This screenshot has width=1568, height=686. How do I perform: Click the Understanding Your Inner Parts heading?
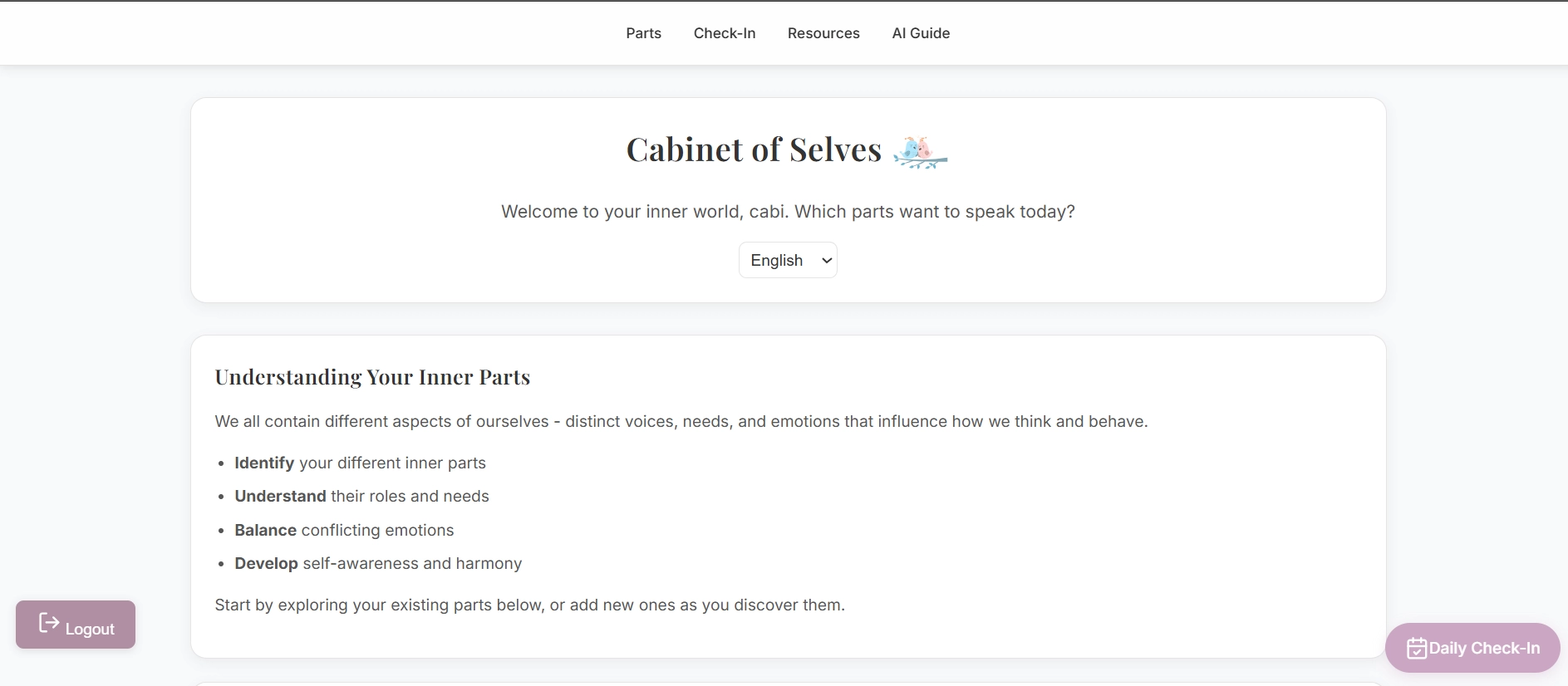(372, 377)
